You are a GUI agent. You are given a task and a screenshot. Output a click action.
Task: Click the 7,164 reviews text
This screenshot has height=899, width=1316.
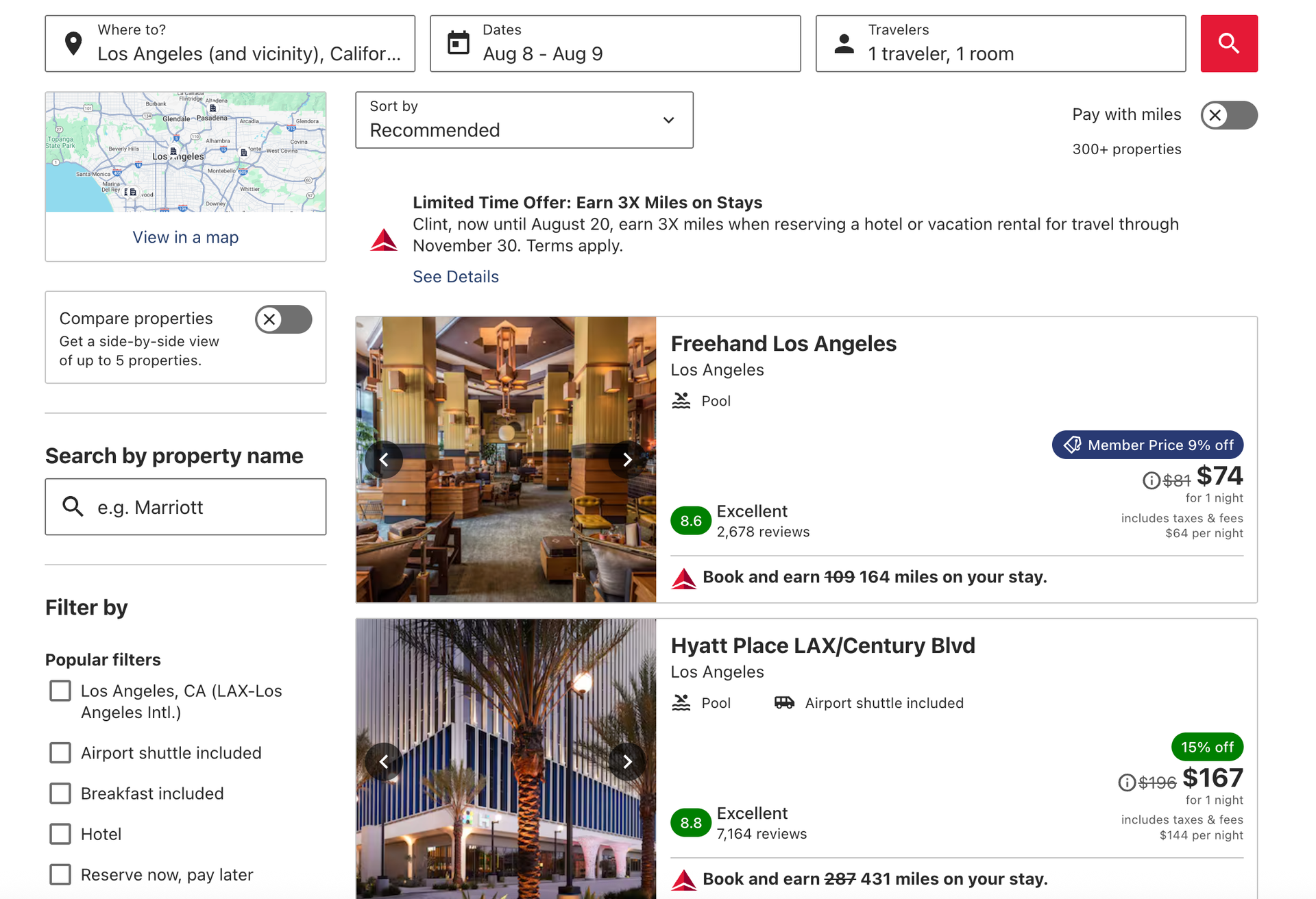pos(761,834)
